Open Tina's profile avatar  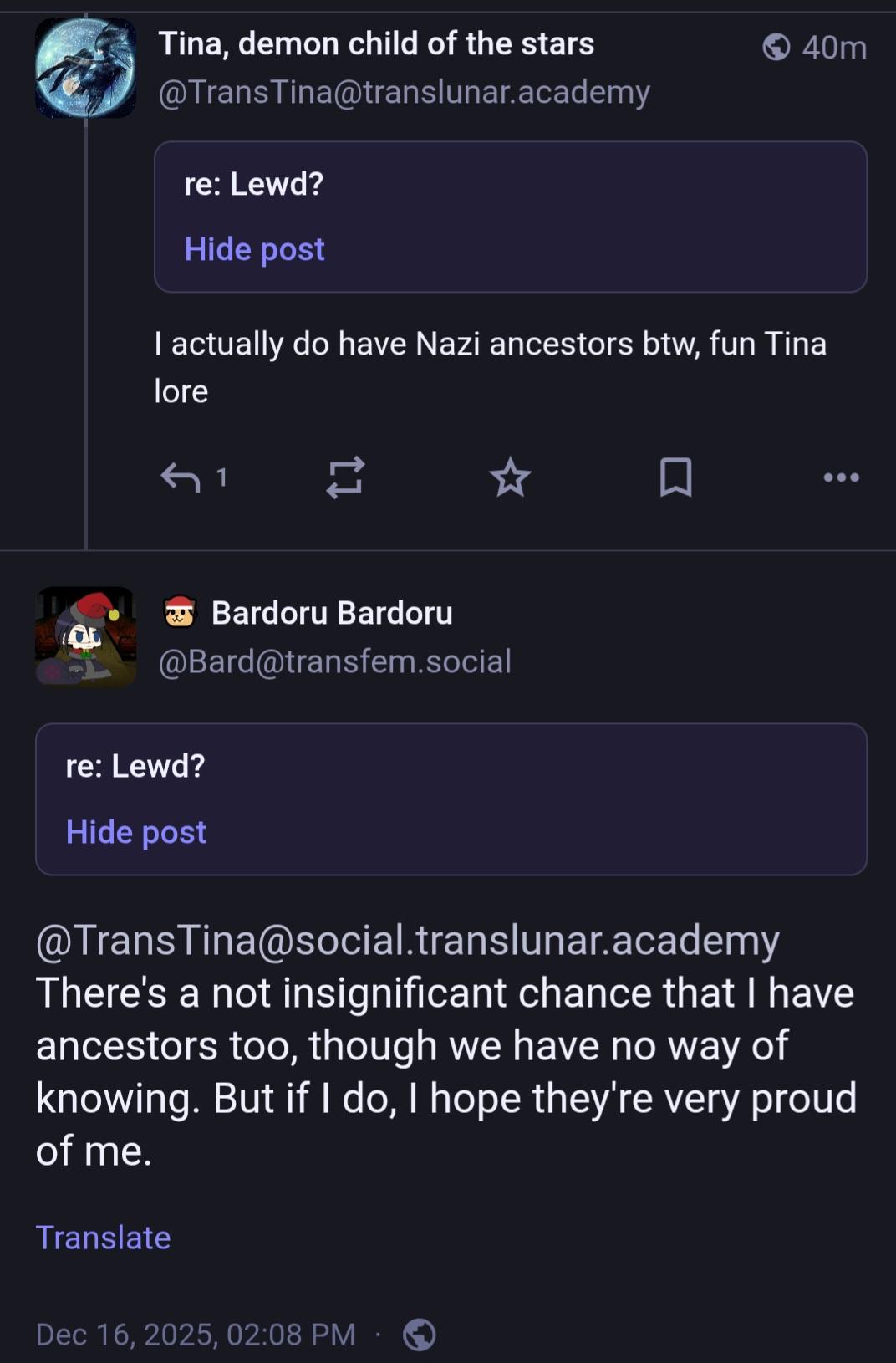click(85, 67)
